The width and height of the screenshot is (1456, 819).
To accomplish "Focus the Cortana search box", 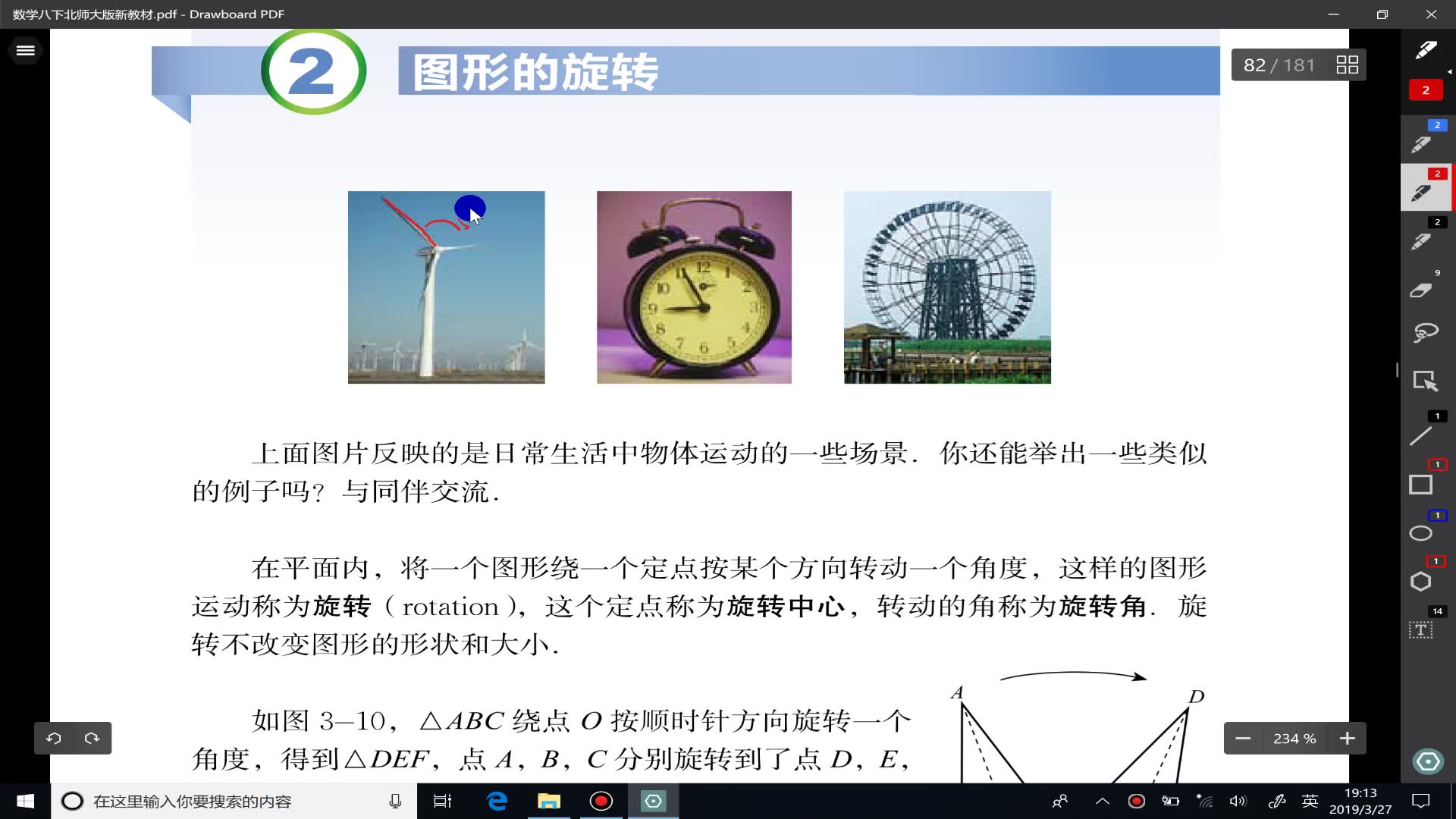I will click(234, 801).
